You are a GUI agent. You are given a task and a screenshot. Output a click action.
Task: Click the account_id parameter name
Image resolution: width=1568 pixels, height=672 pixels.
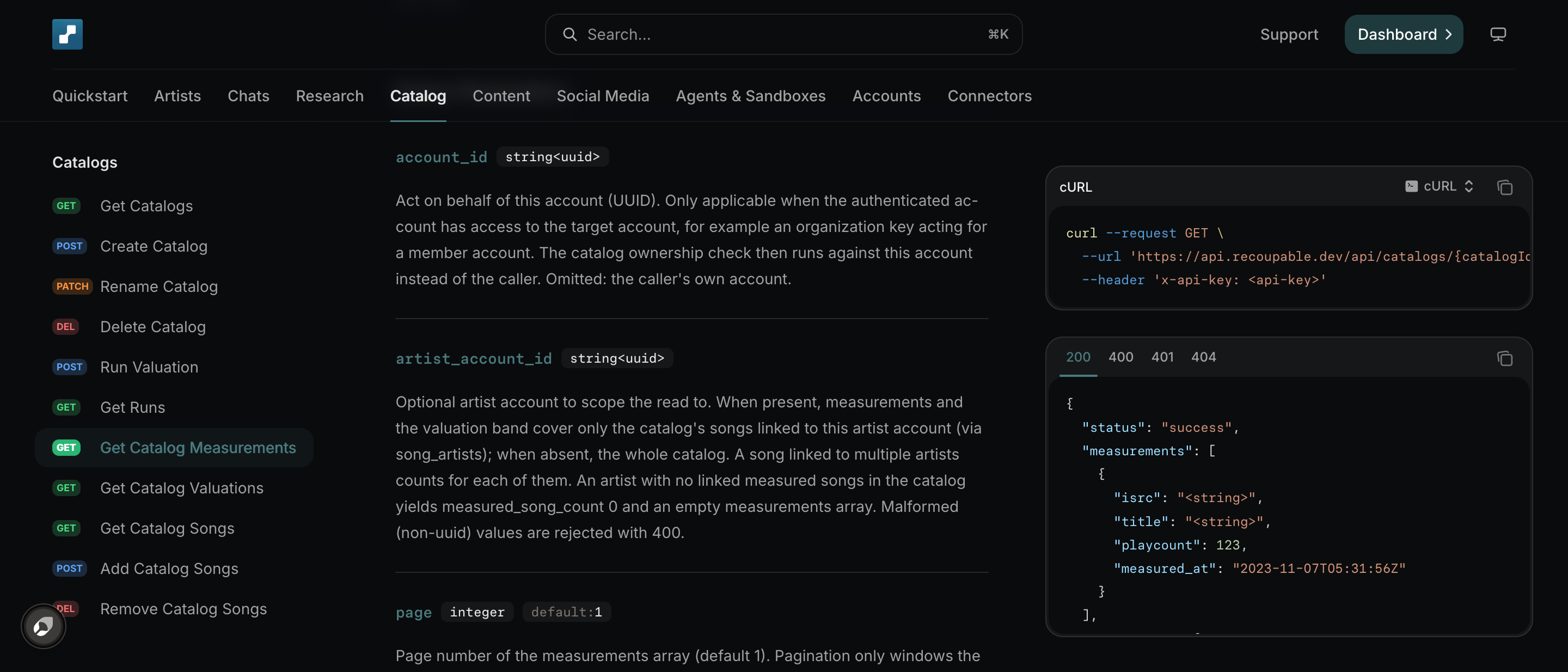pos(442,157)
